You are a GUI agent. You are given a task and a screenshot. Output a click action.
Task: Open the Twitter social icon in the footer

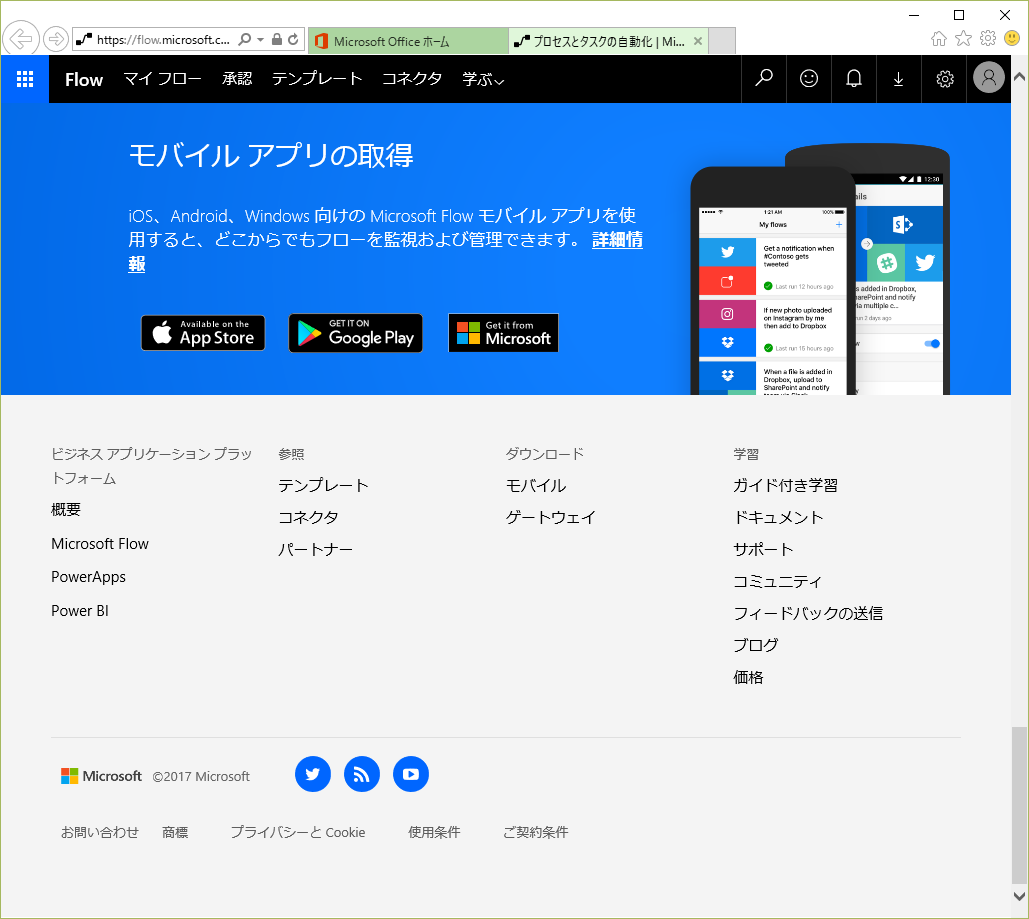312,774
